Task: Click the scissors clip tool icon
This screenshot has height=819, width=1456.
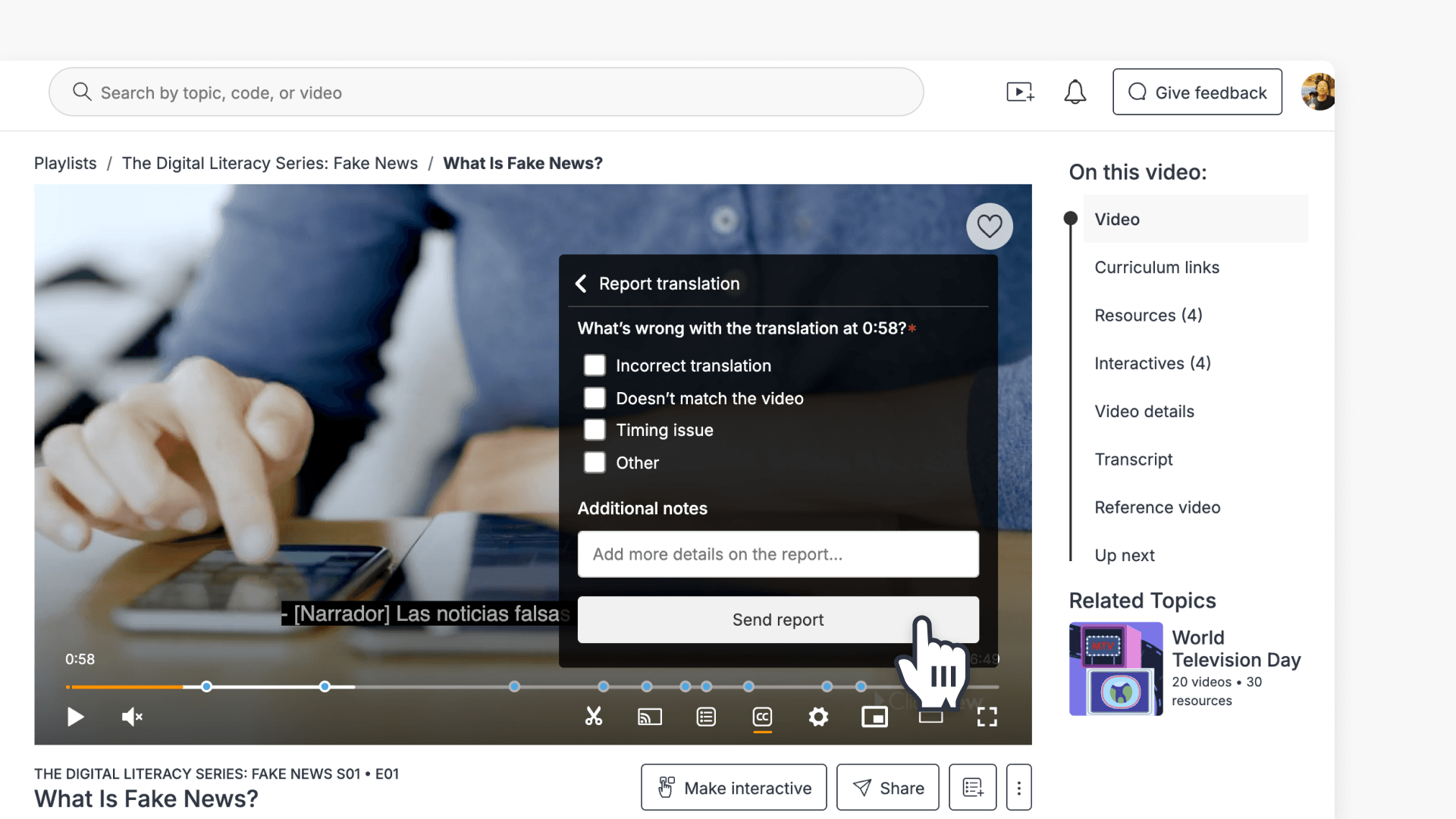Action: tap(593, 717)
